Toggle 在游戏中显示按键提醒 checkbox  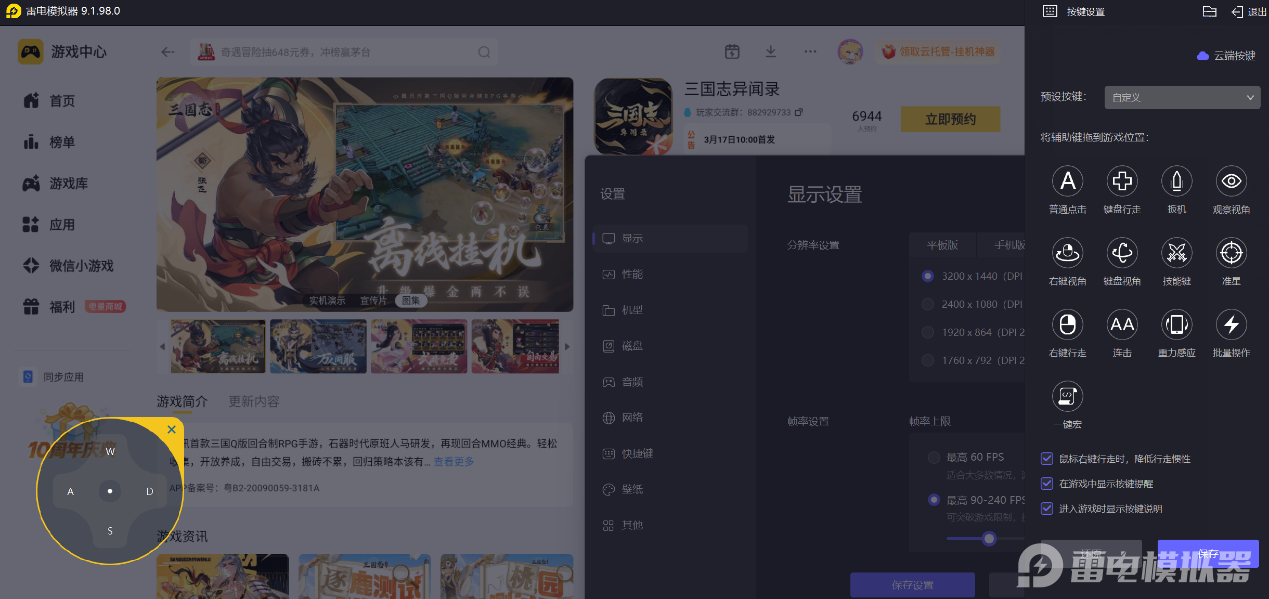click(1047, 483)
